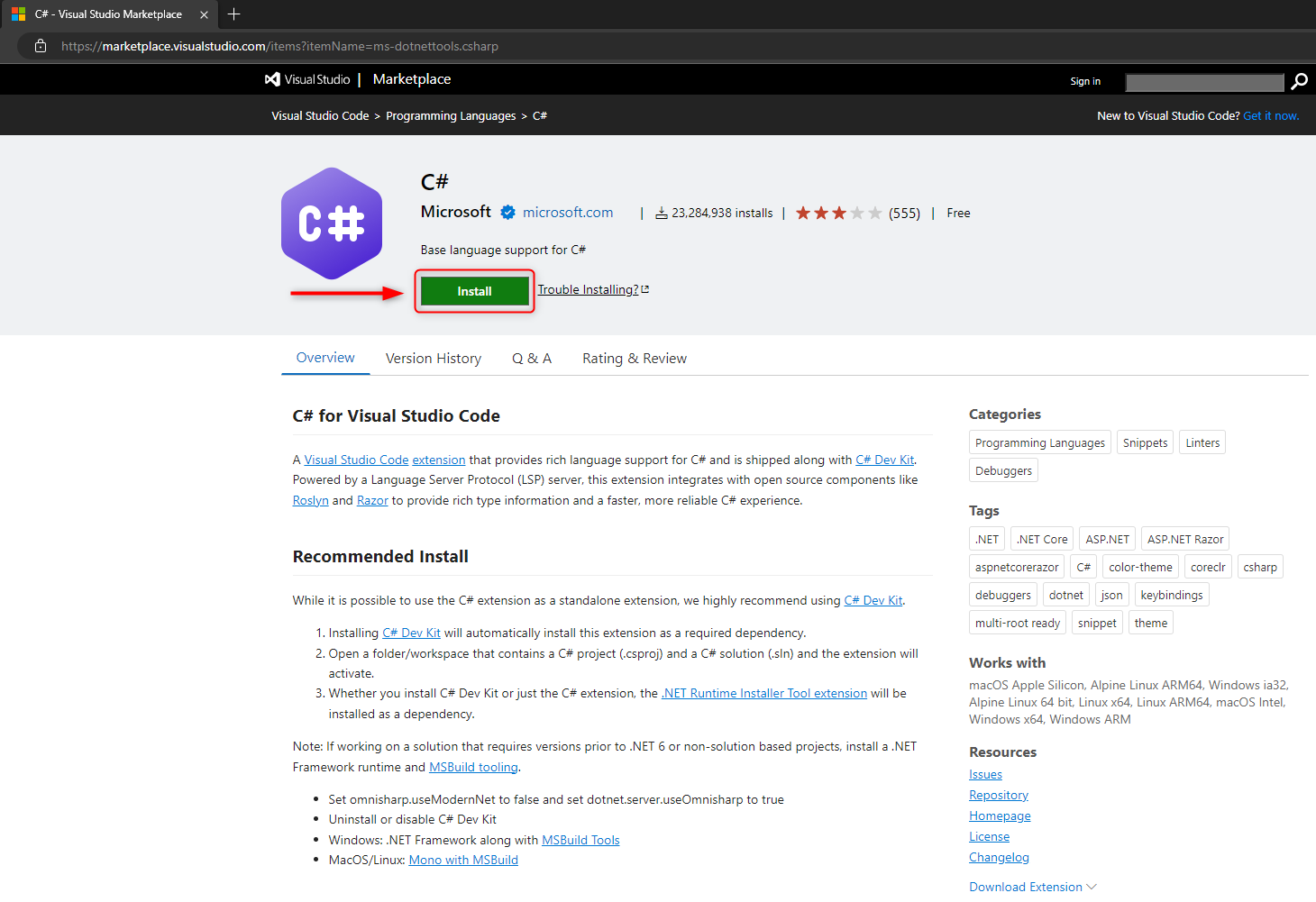Click the green Install button

point(474,291)
